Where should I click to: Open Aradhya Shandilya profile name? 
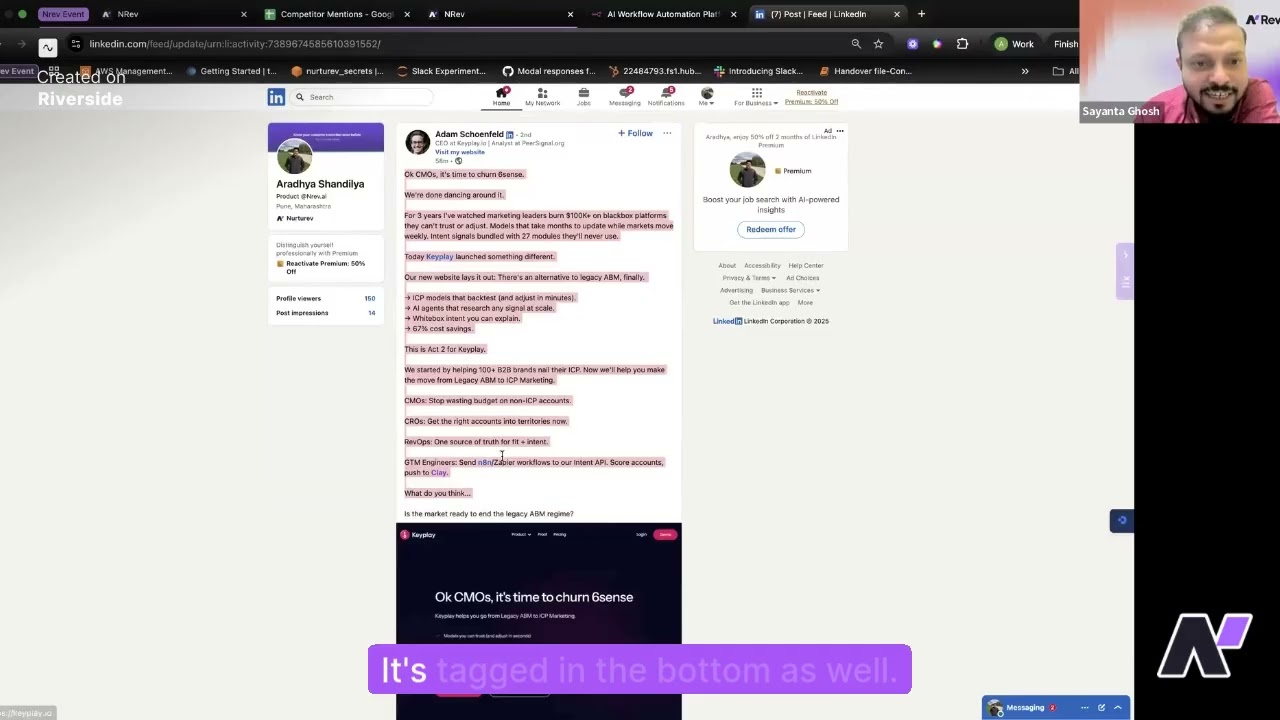point(320,184)
